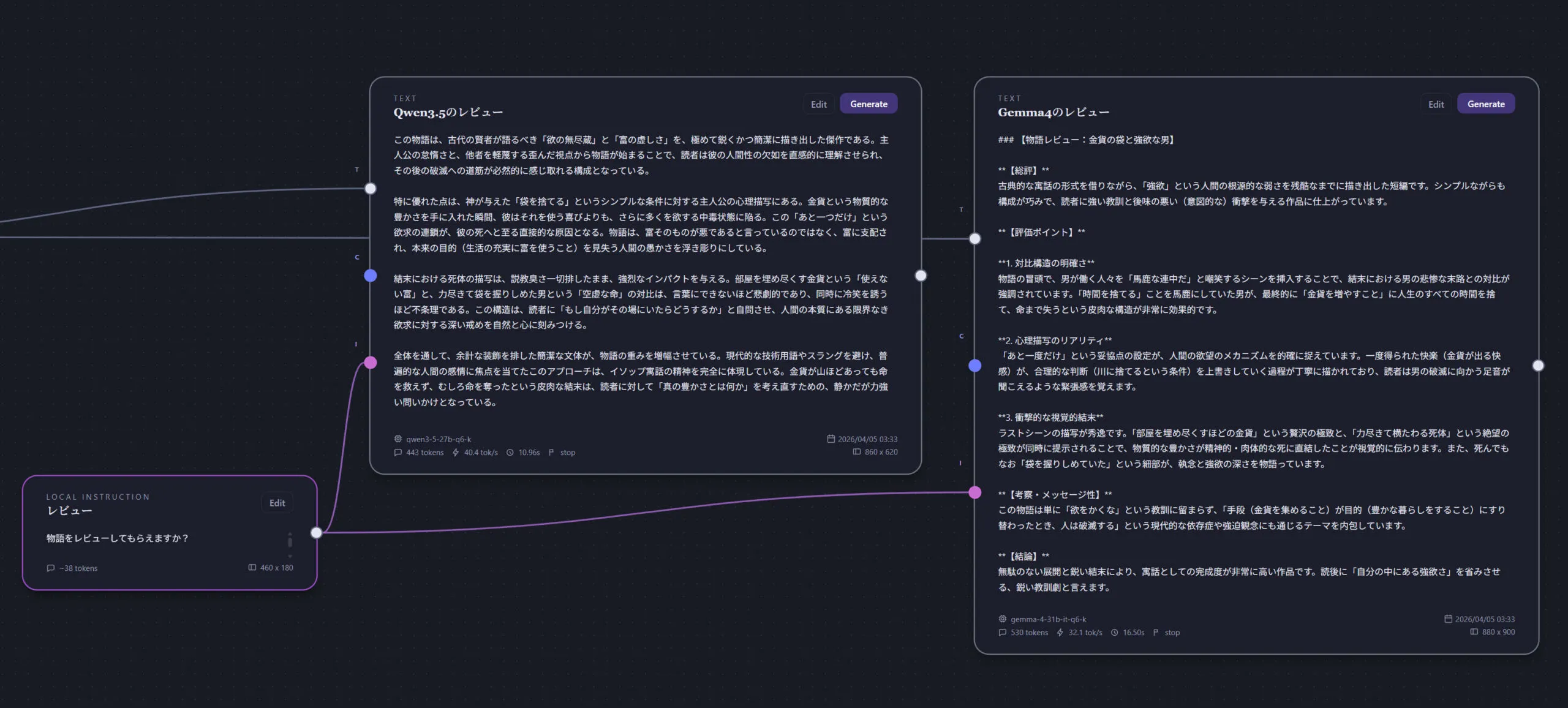
Task: Click the token icon beside ~38 tokens
Action: coord(51,568)
